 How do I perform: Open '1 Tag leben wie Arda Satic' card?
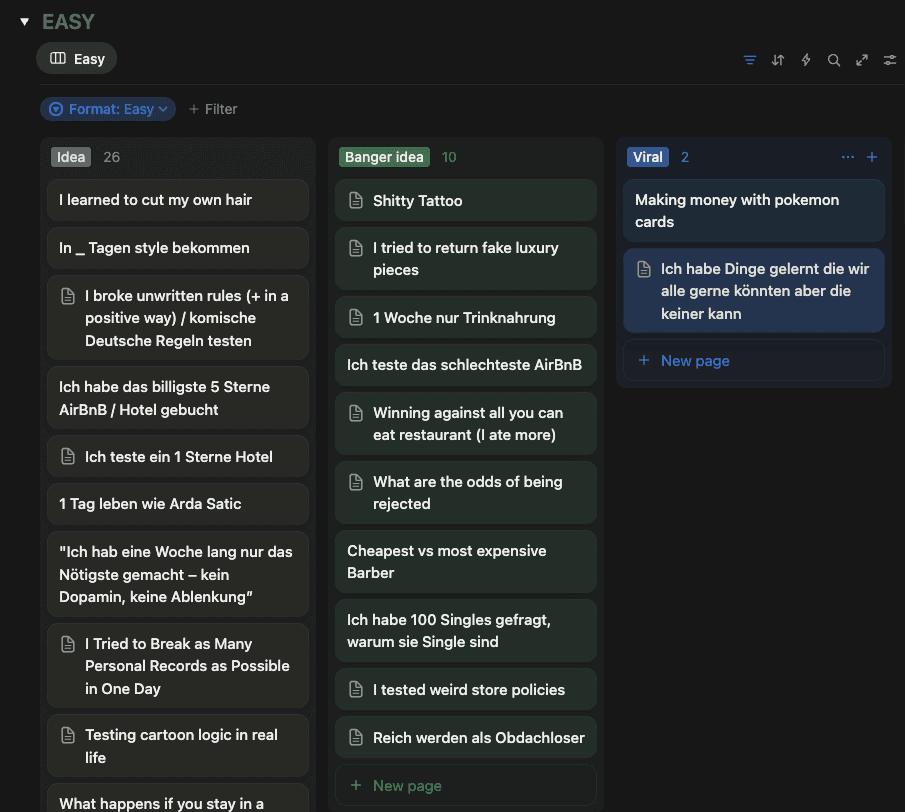click(x=178, y=504)
